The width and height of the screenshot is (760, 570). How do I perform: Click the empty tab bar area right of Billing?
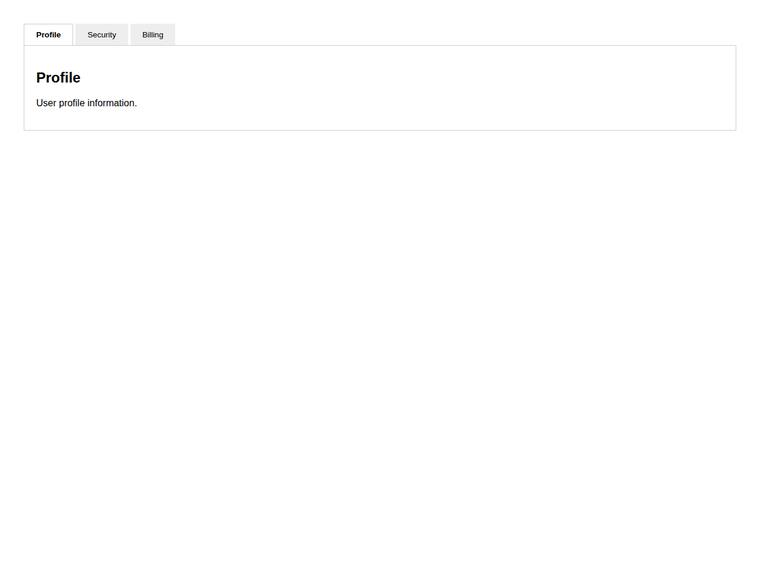(x=456, y=35)
